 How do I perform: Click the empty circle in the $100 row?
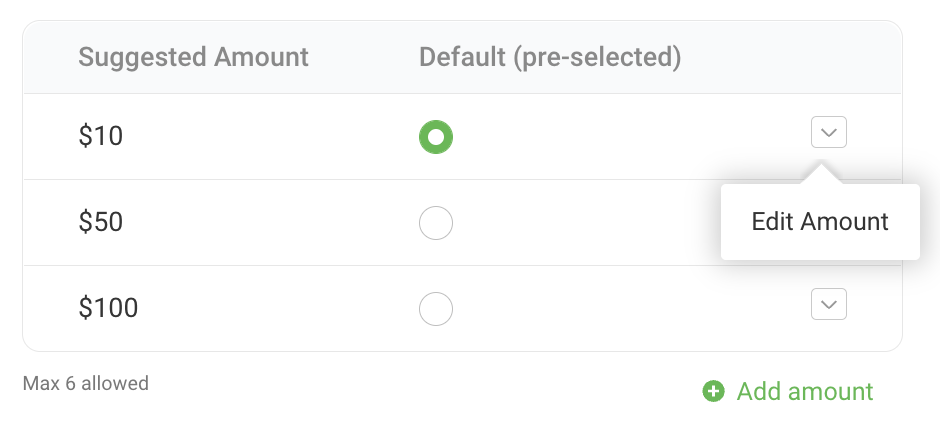click(436, 309)
